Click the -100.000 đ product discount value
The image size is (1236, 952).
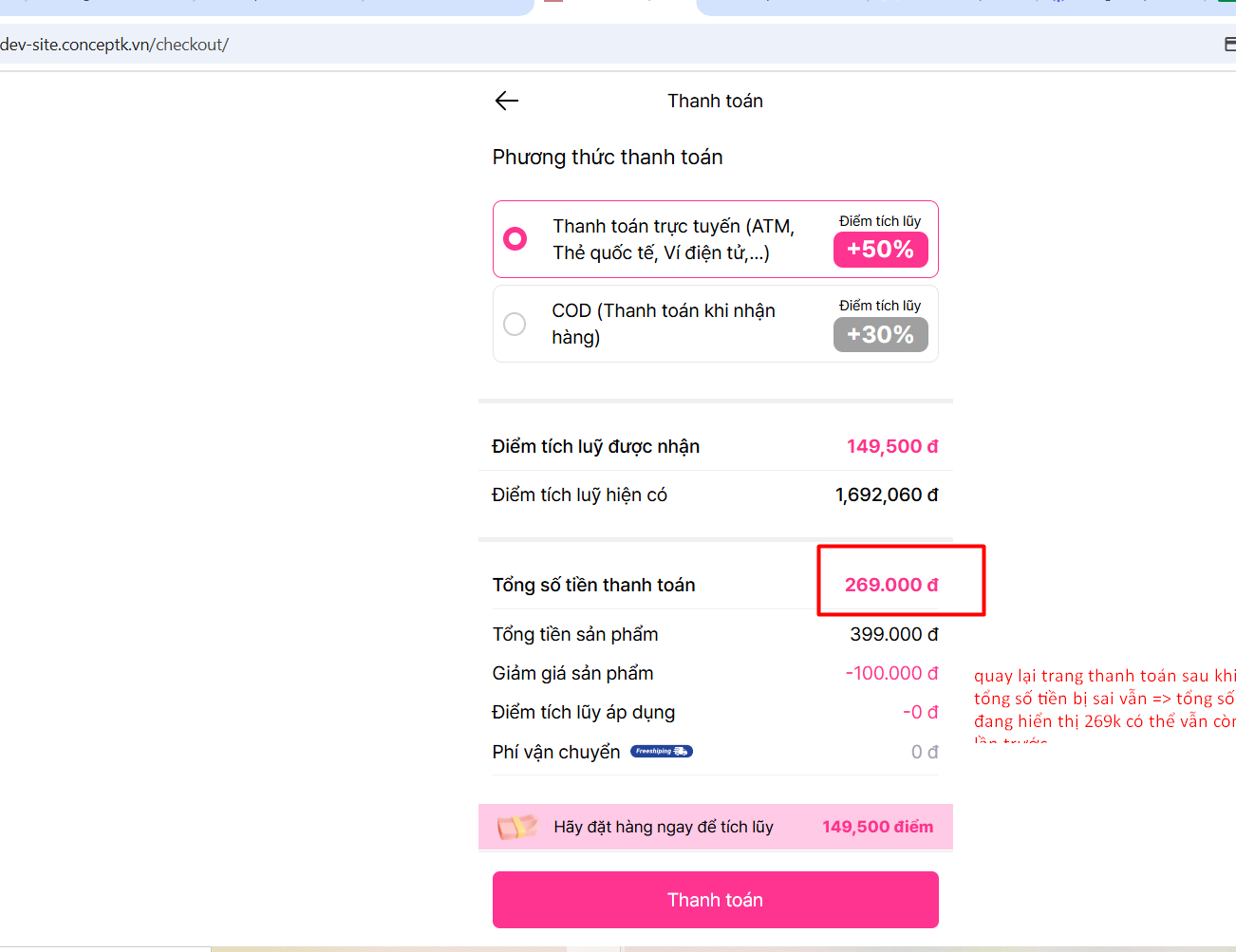(x=890, y=673)
